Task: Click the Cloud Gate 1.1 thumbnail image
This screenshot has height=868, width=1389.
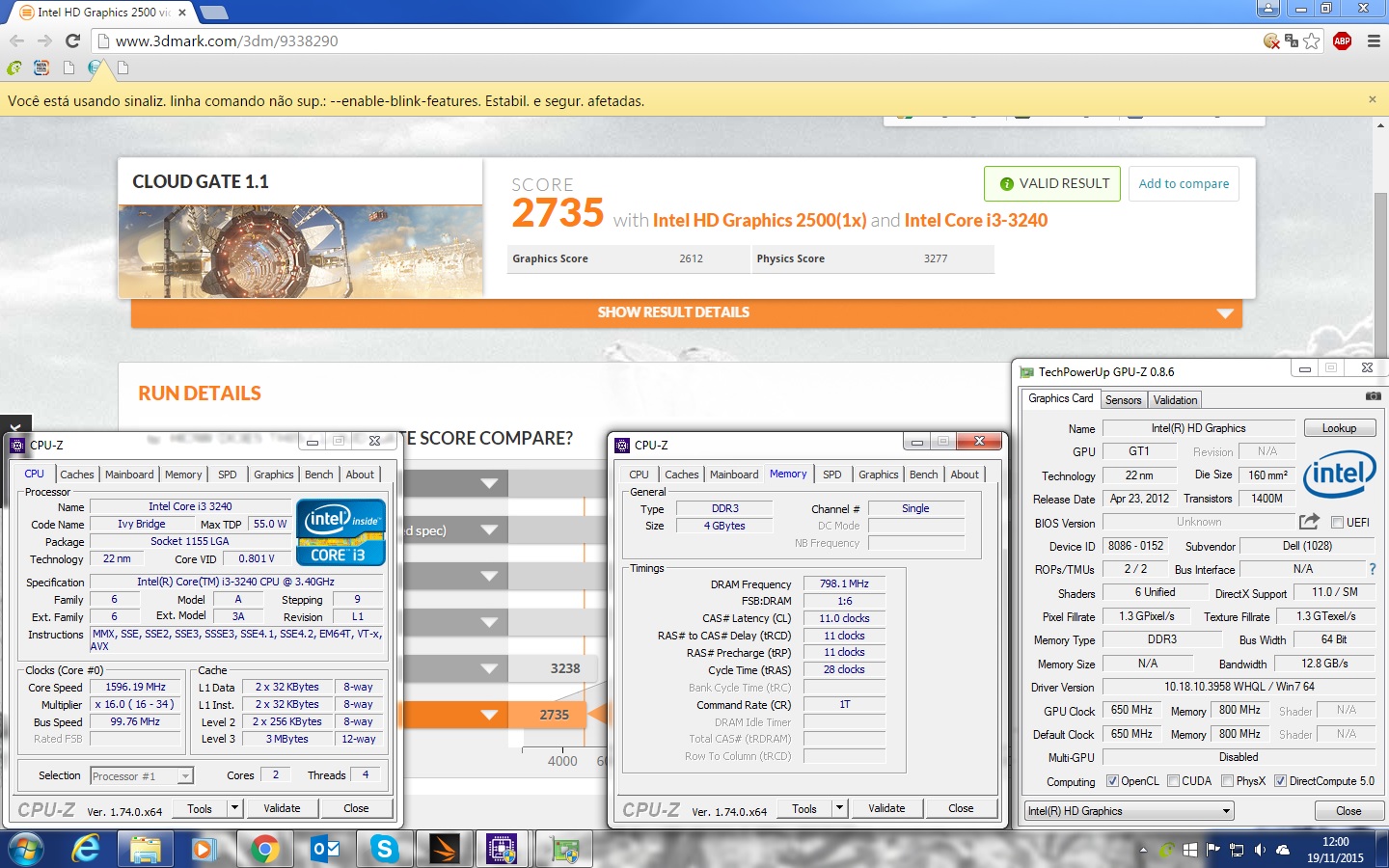Action: click(x=300, y=251)
